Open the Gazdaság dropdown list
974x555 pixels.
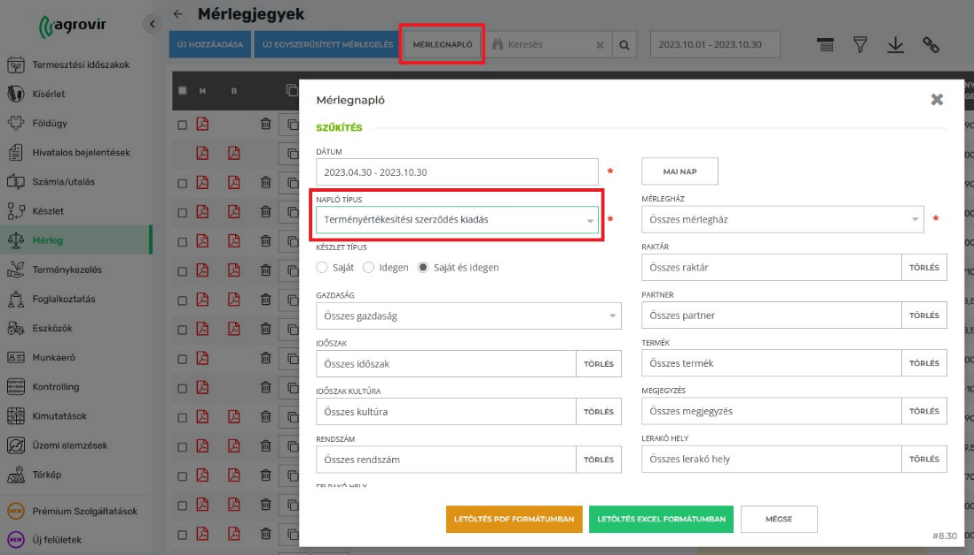[468, 316]
